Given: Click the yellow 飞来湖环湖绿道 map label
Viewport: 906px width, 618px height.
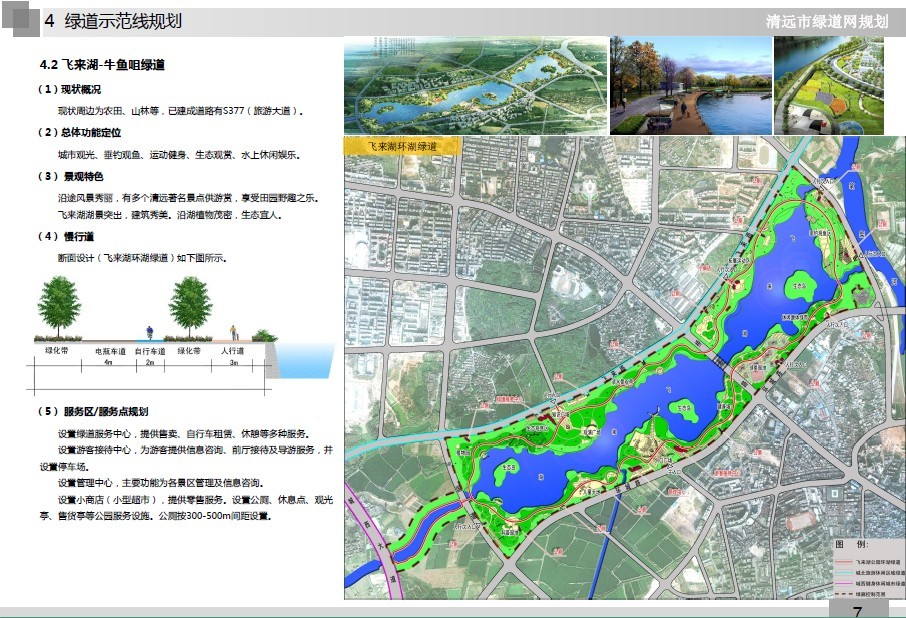Looking at the screenshot, I should tap(400, 147).
